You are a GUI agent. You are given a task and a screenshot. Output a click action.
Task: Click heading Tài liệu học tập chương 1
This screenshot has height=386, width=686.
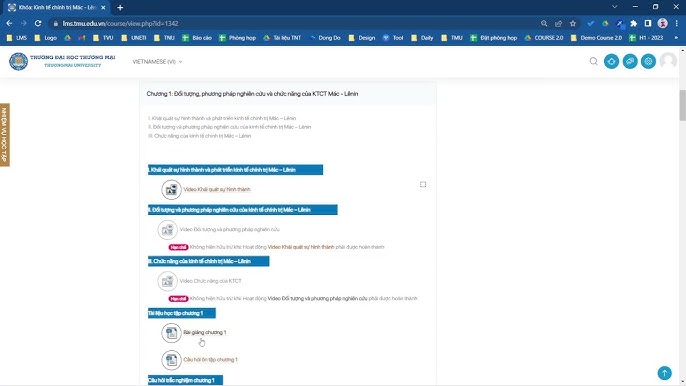click(182, 313)
